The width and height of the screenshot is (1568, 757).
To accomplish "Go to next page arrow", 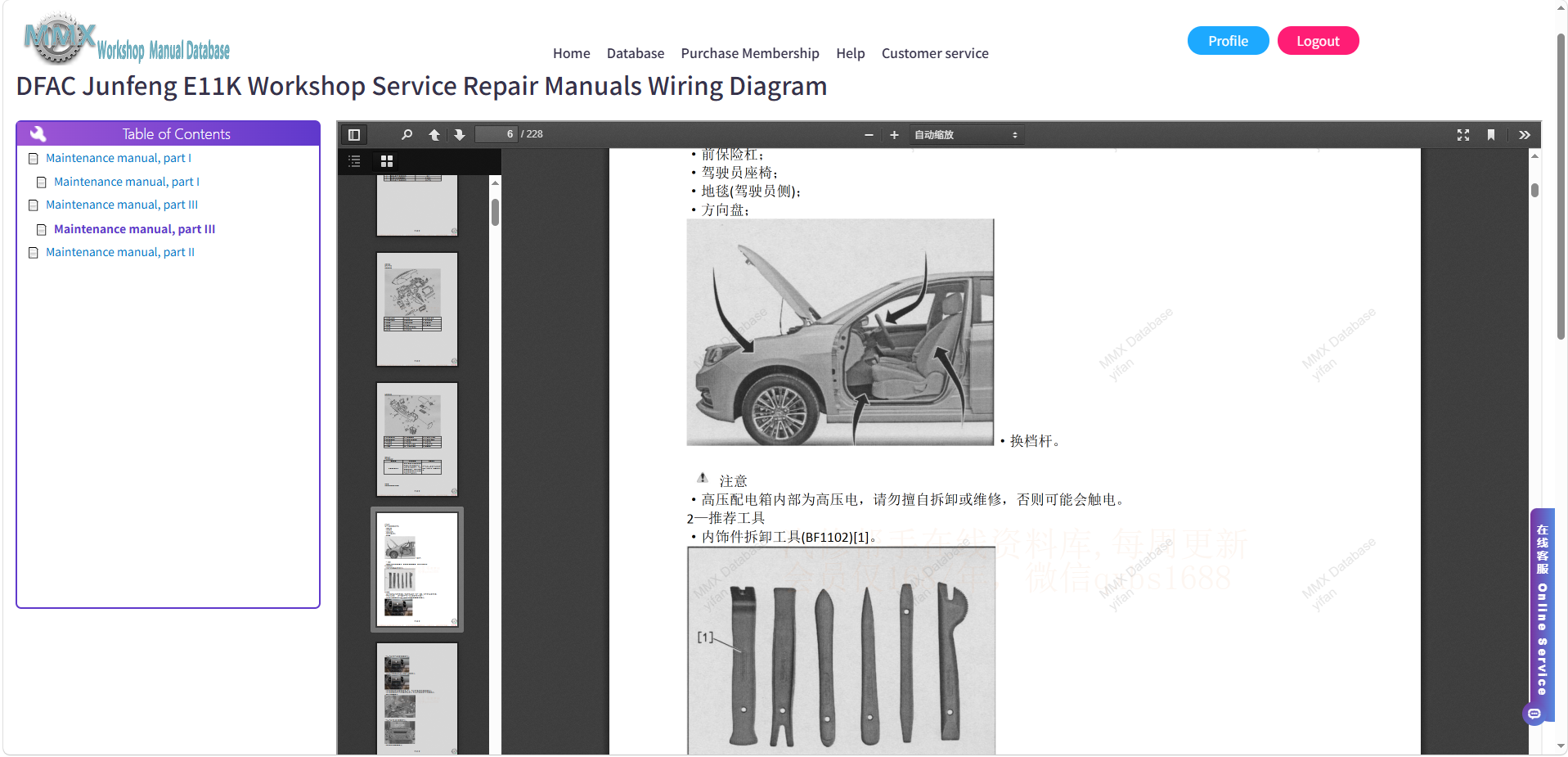I will pos(460,135).
